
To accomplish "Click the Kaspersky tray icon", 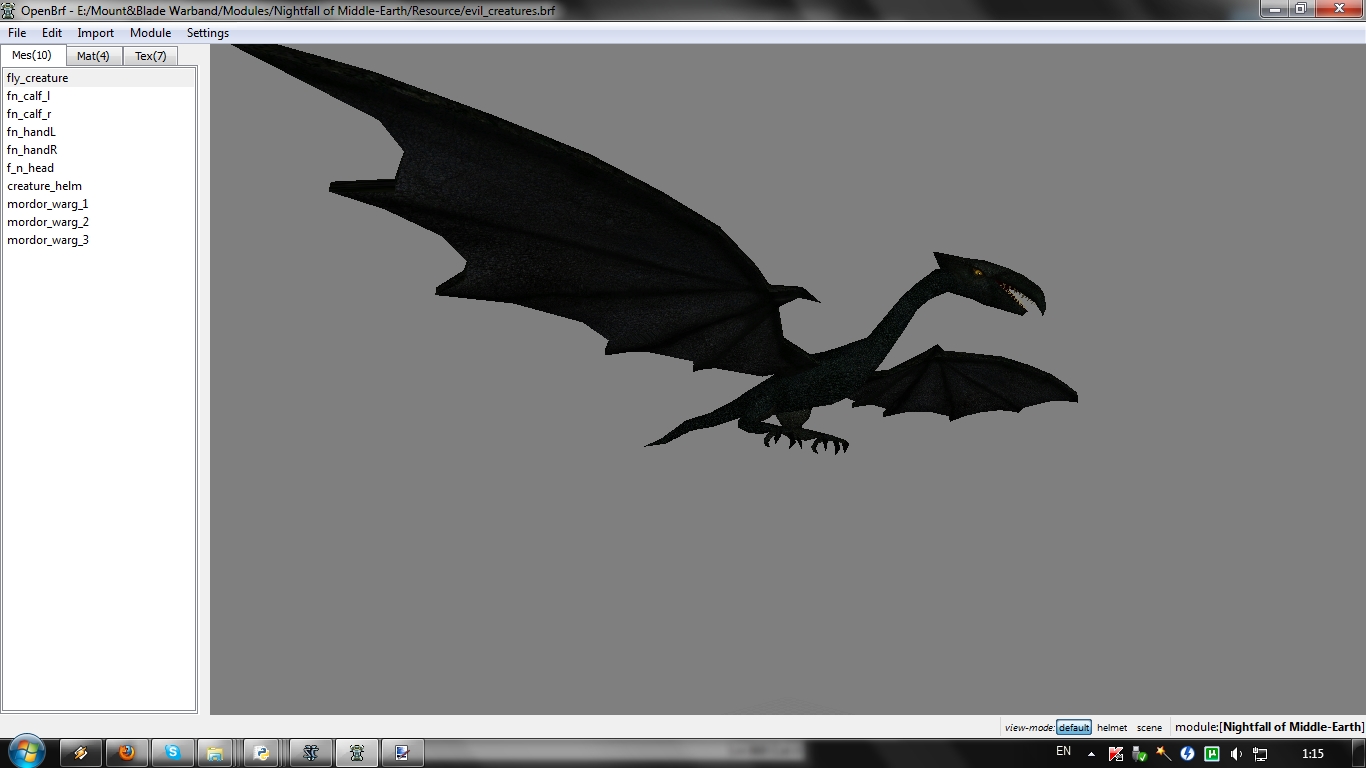I will tap(1116, 753).
